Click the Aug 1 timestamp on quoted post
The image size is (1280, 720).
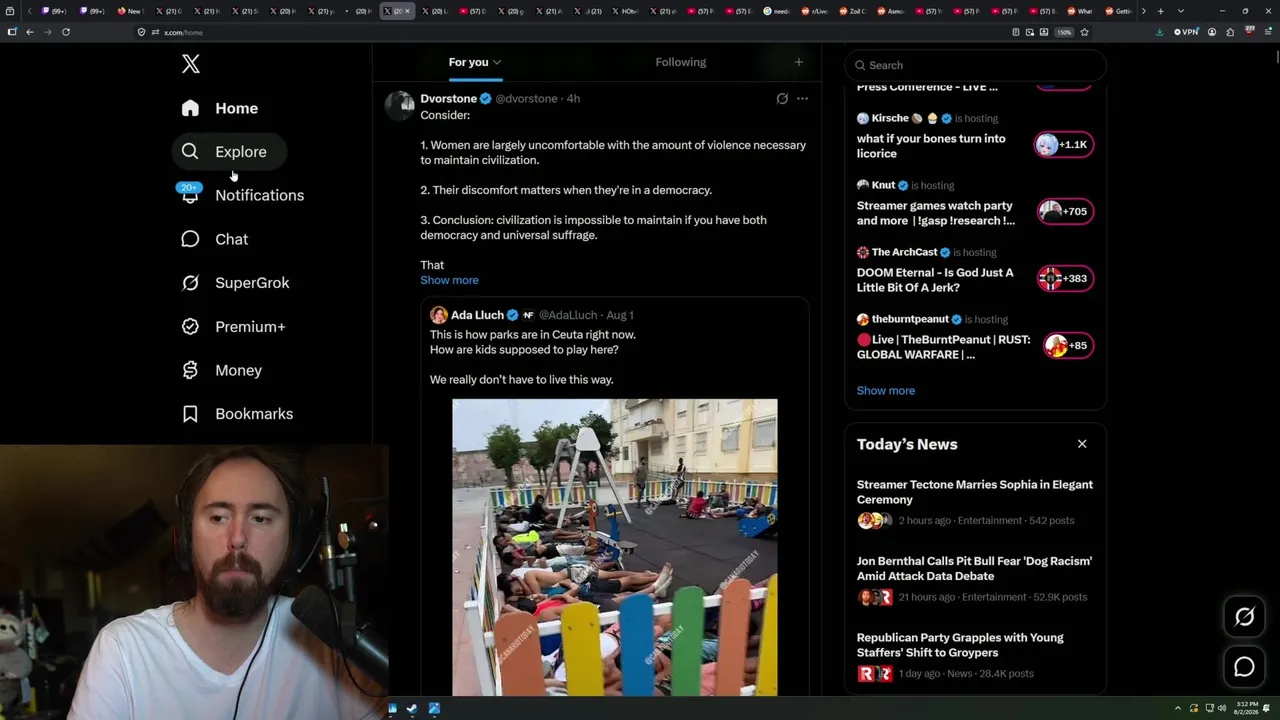click(620, 315)
